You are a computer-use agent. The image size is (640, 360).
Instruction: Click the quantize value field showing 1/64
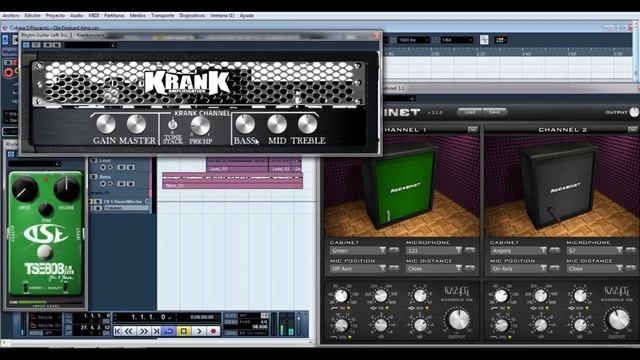click(x=456, y=40)
